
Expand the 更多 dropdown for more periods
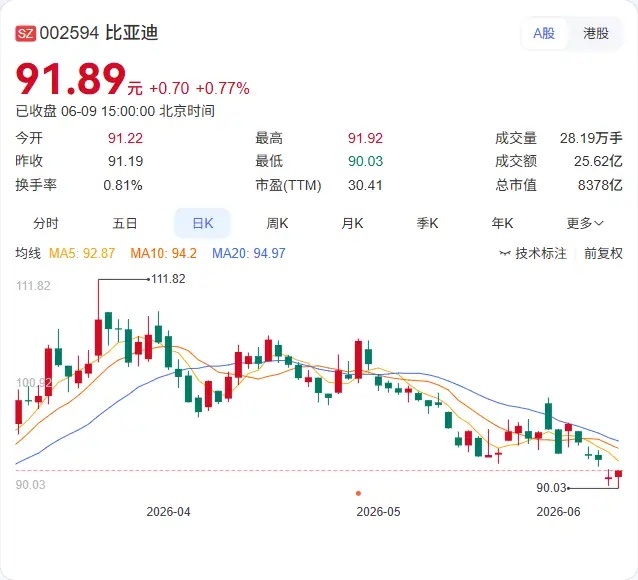pos(585,223)
